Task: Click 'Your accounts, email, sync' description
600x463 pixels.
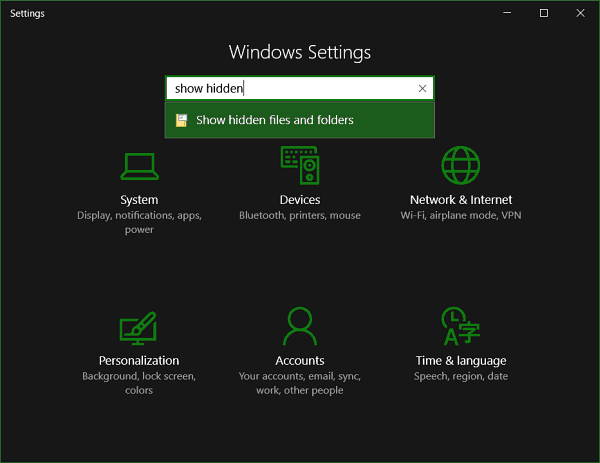Action: point(300,383)
